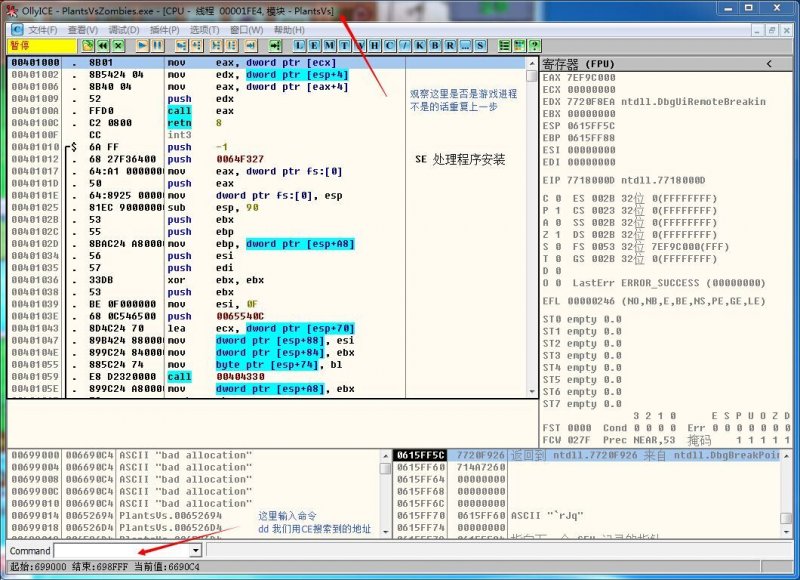
Task: Click the yellow 暂停 status indicator
Action: click(x=42, y=46)
